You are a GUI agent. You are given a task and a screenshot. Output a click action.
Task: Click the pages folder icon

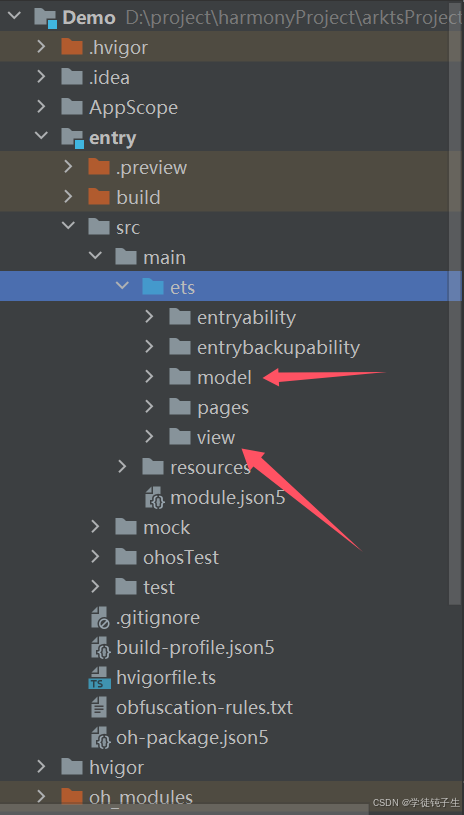180,407
